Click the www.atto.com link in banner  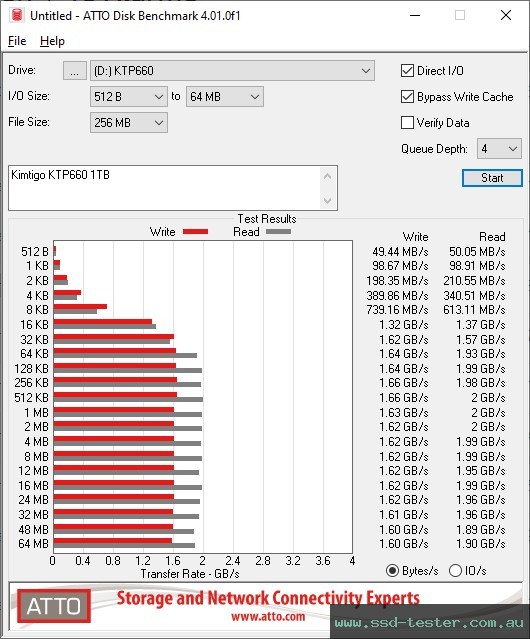point(268,617)
